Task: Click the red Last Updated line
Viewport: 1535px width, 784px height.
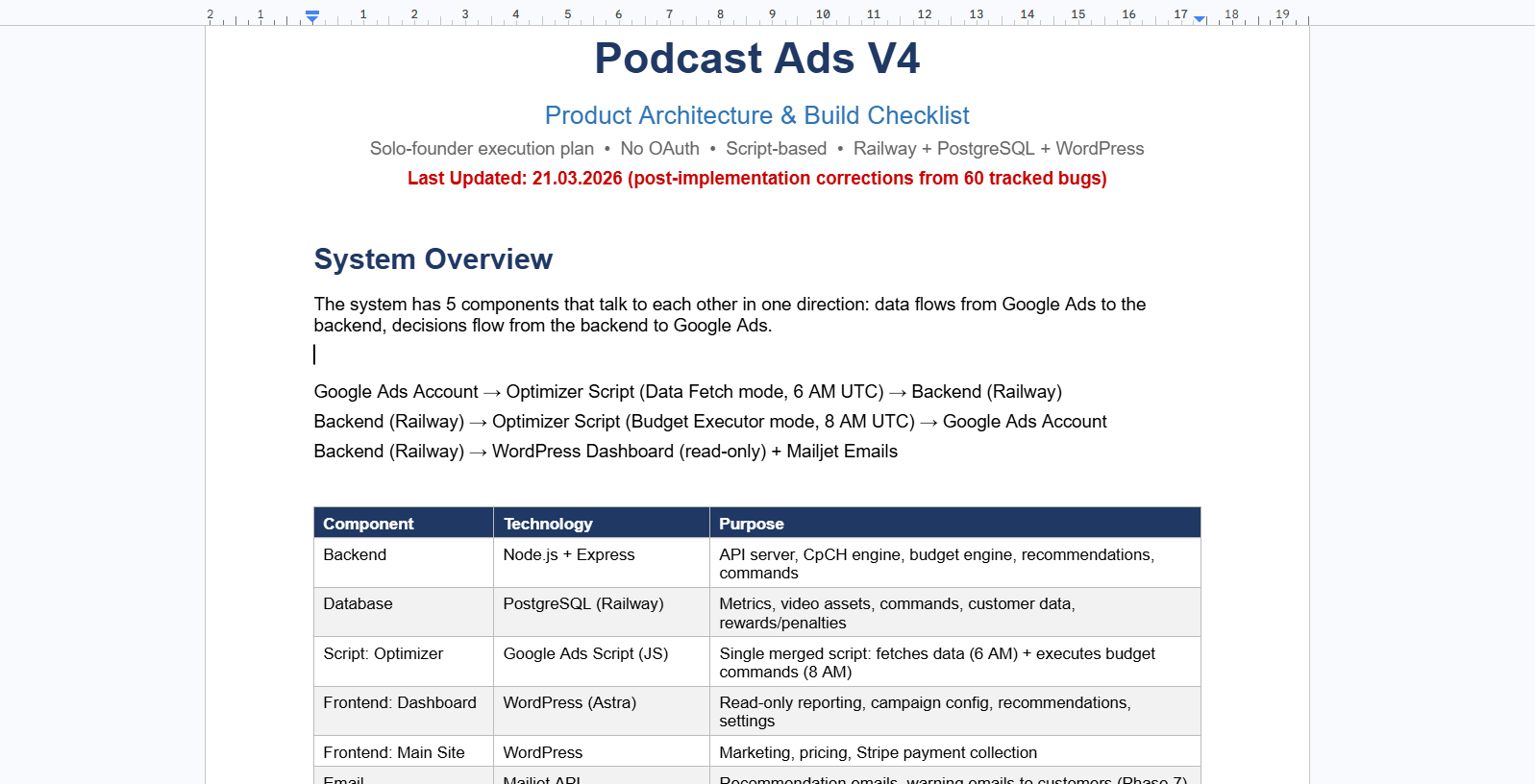Action: 756,179
